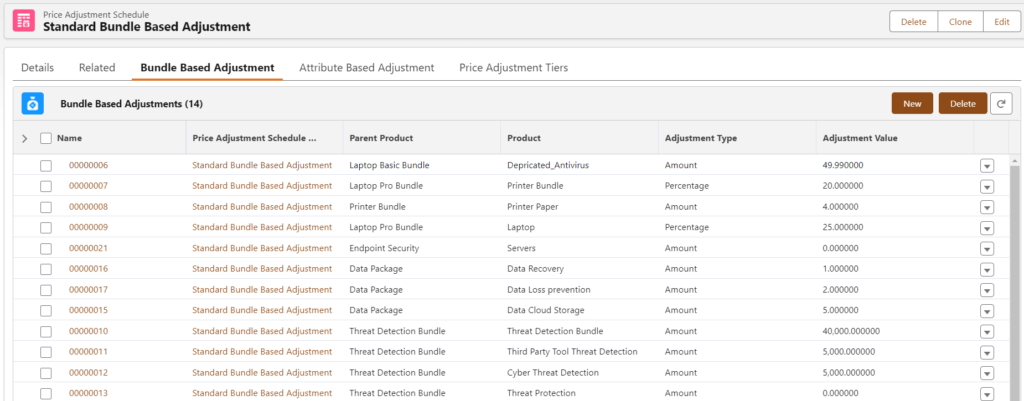Select checkbox for record 00000011
Viewport: 1024px width, 401px height.
tap(46, 352)
